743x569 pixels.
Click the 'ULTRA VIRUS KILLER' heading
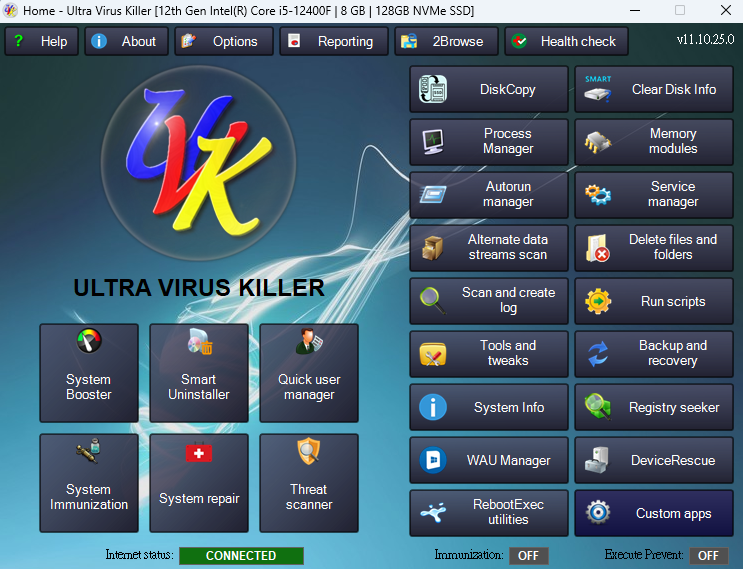[199, 288]
